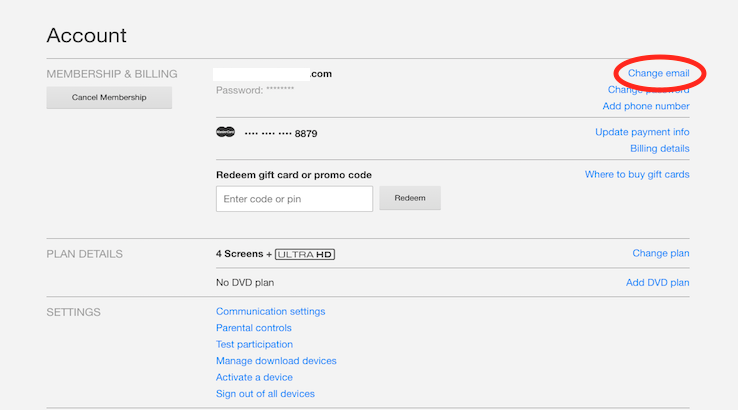Viewport: 738px width, 410px height.
Task: Open Where to buy gift cards
Action: [x=637, y=174]
